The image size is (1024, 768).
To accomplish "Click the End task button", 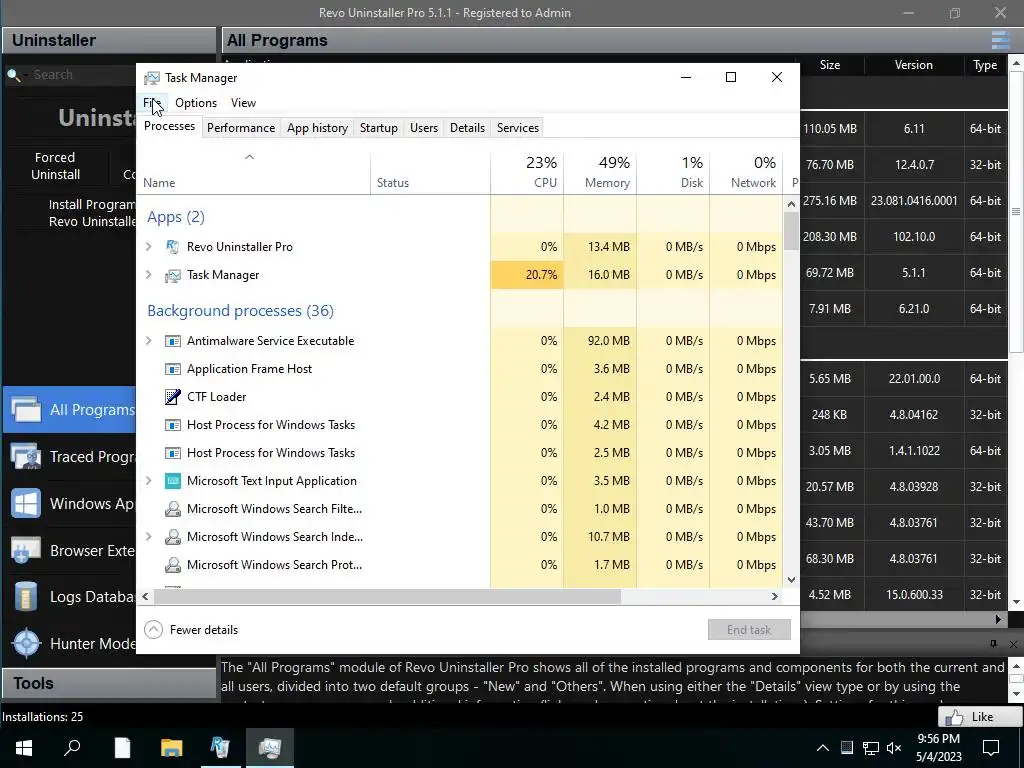I will point(749,630).
